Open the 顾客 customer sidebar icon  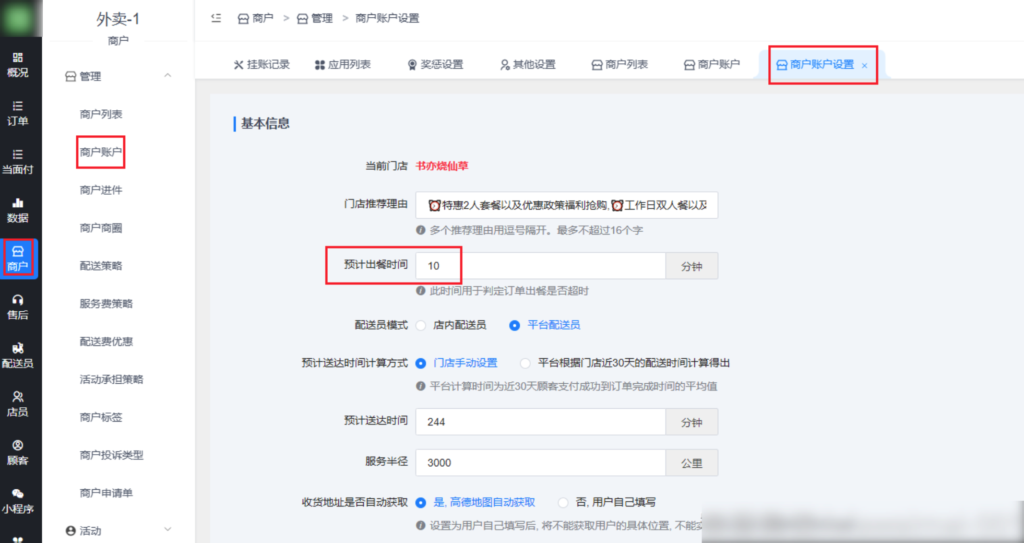click(x=18, y=452)
